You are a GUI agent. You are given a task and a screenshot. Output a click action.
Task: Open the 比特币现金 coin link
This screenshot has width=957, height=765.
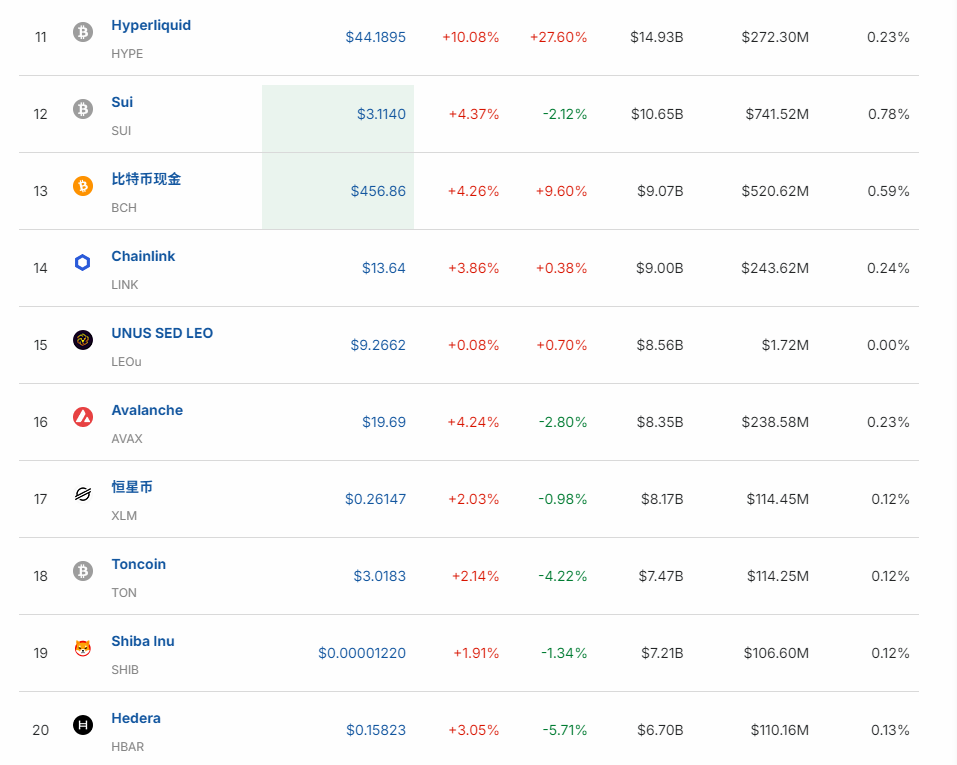146,179
